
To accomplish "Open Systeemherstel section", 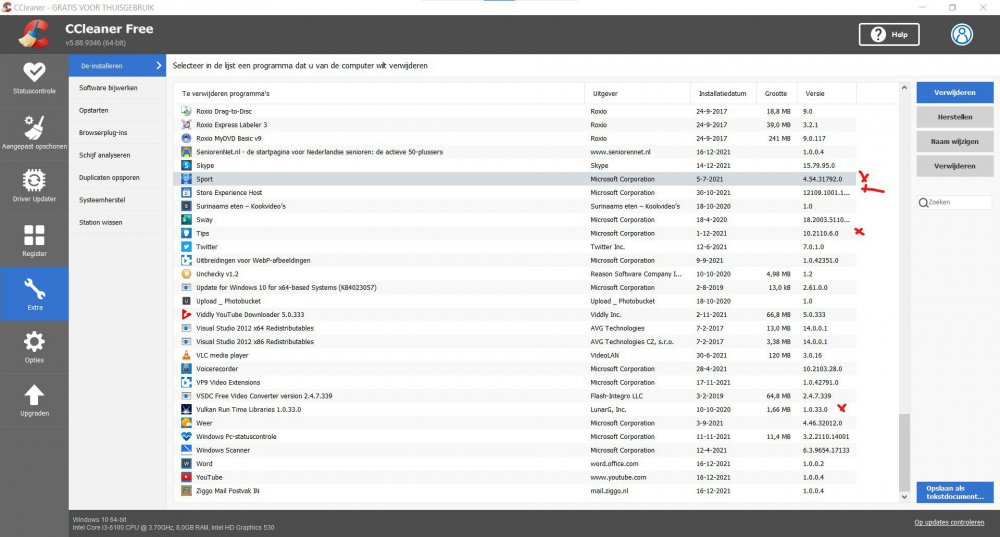I will click(x=117, y=200).
